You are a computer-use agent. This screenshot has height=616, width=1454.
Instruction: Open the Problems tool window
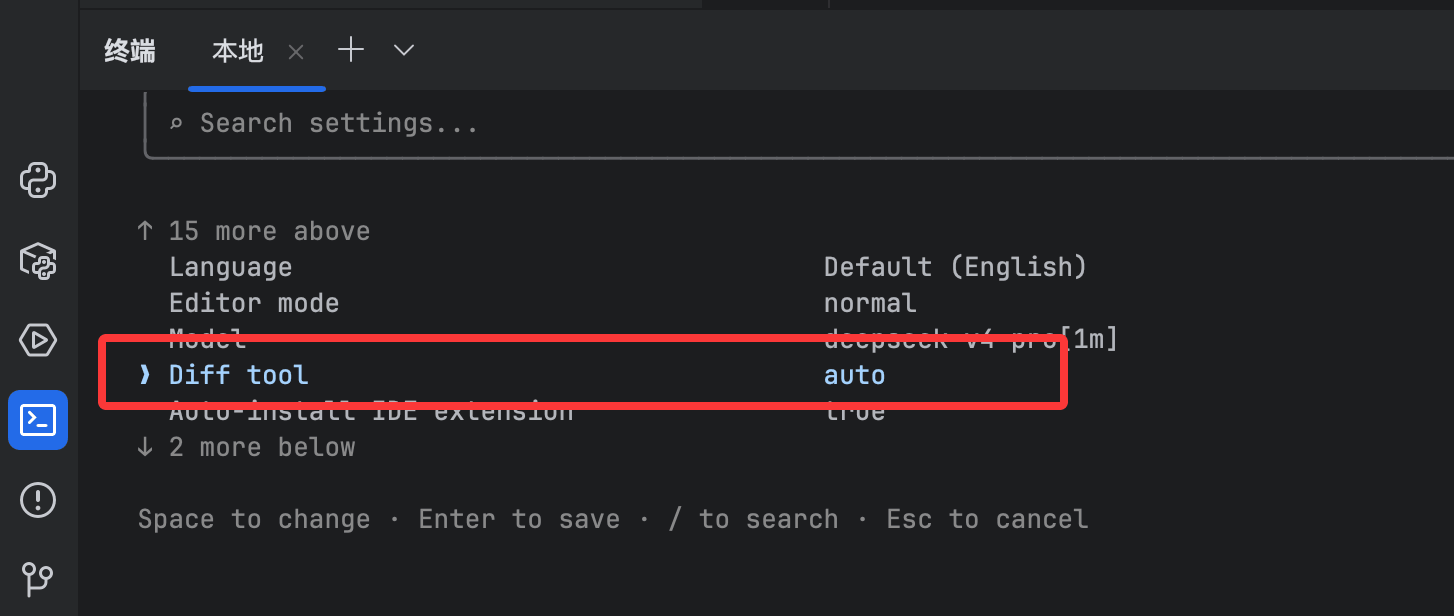click(38, 498)
